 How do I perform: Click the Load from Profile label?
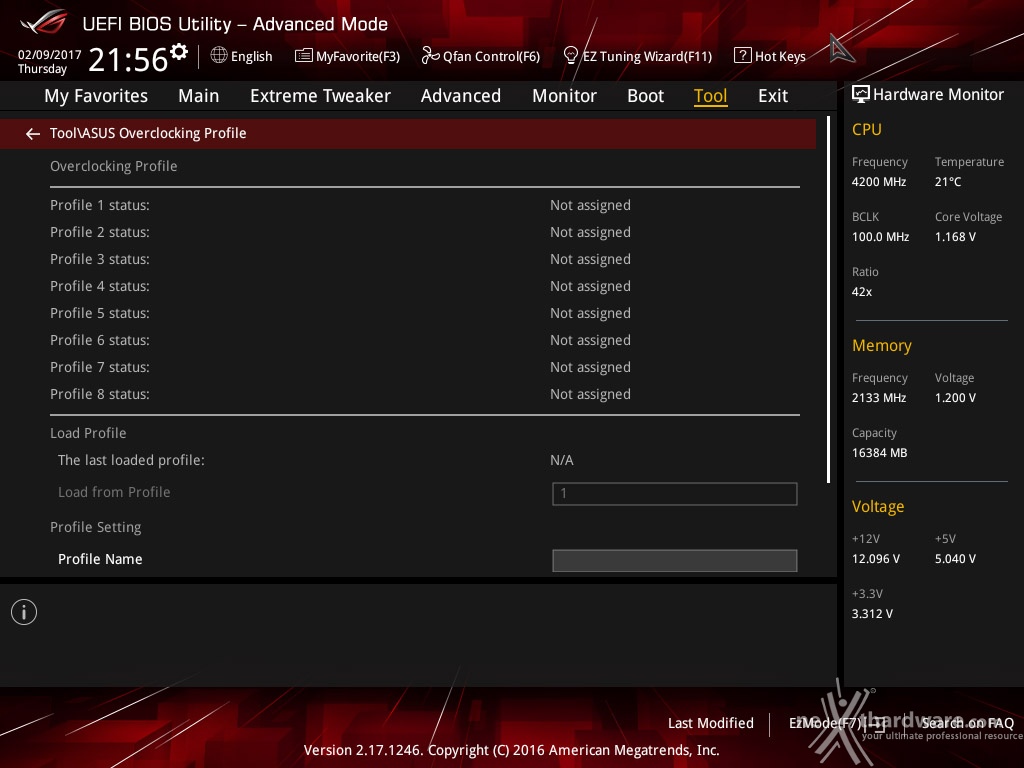click(x=114, y=492)
